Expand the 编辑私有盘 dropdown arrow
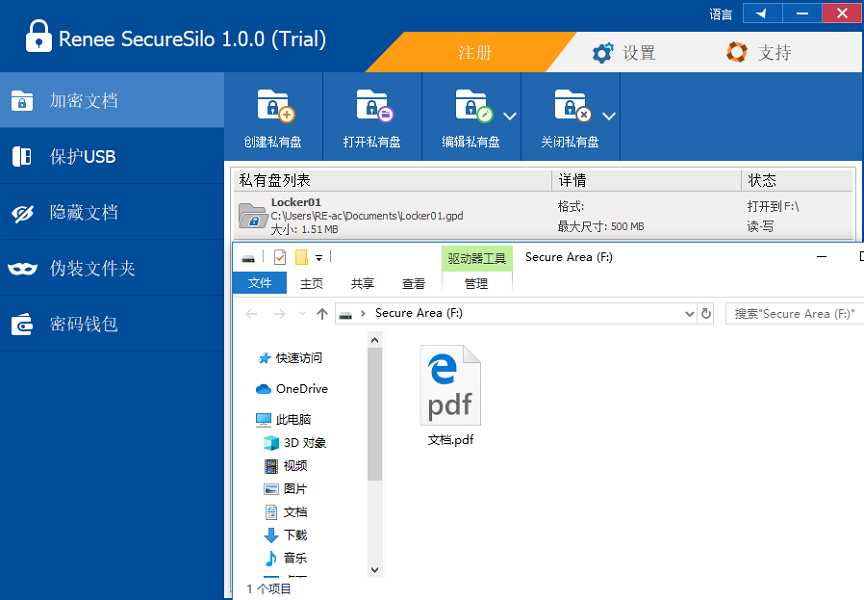 pyautogui.click(x=510, y=116)
